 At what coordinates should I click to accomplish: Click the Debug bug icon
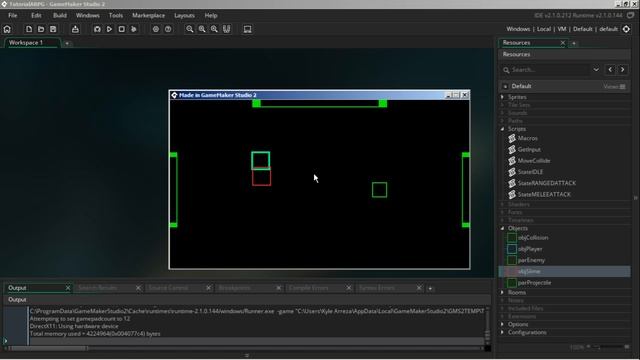[x=97, y=29]
